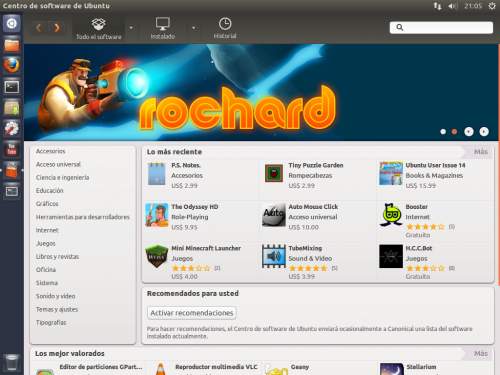This screenshot has height=375, width=500.
Task: Show the Instalado software view
Action: [x=163, y=28]
